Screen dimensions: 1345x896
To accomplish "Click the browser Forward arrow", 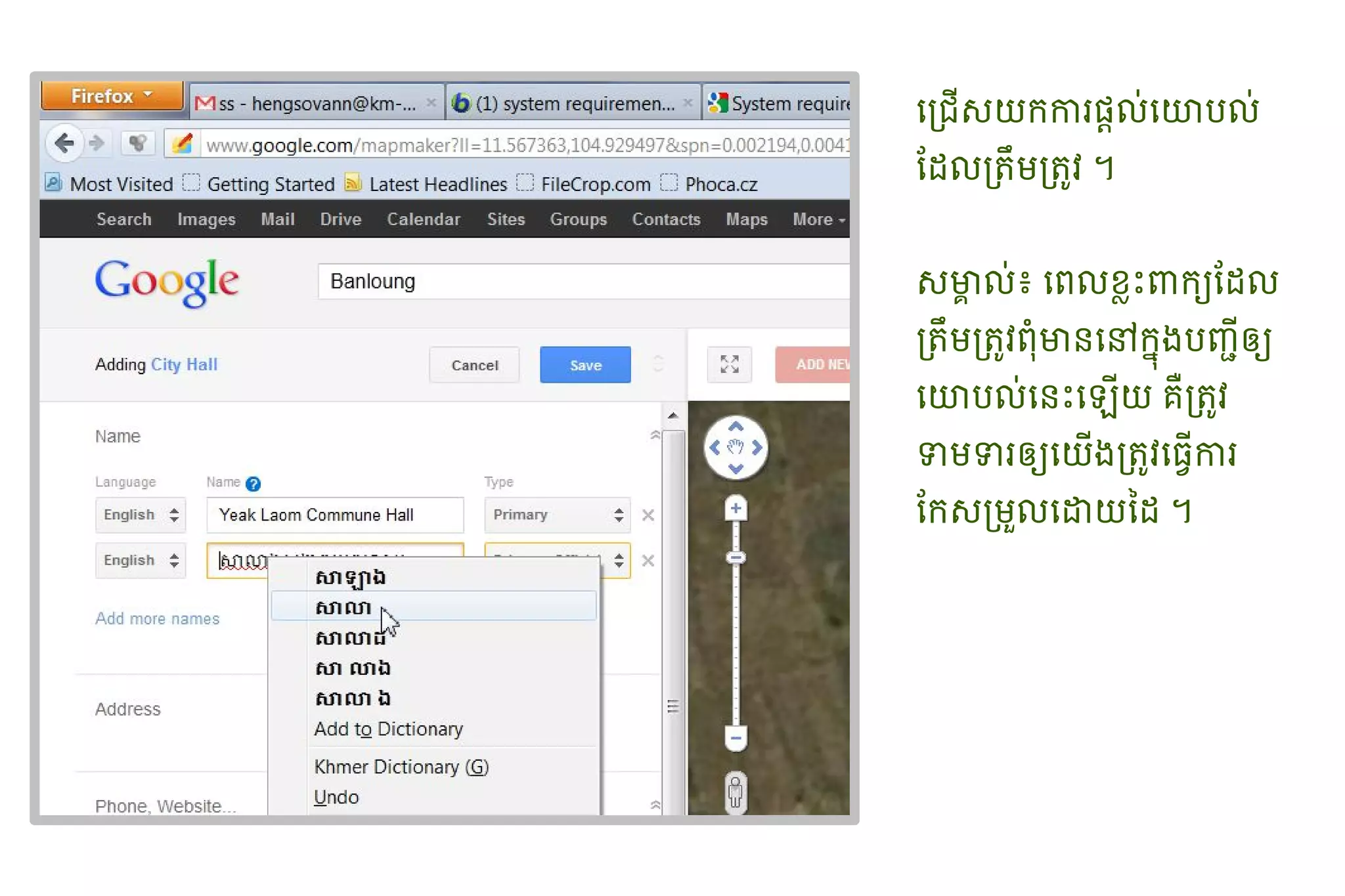I will tap(97, 142).
